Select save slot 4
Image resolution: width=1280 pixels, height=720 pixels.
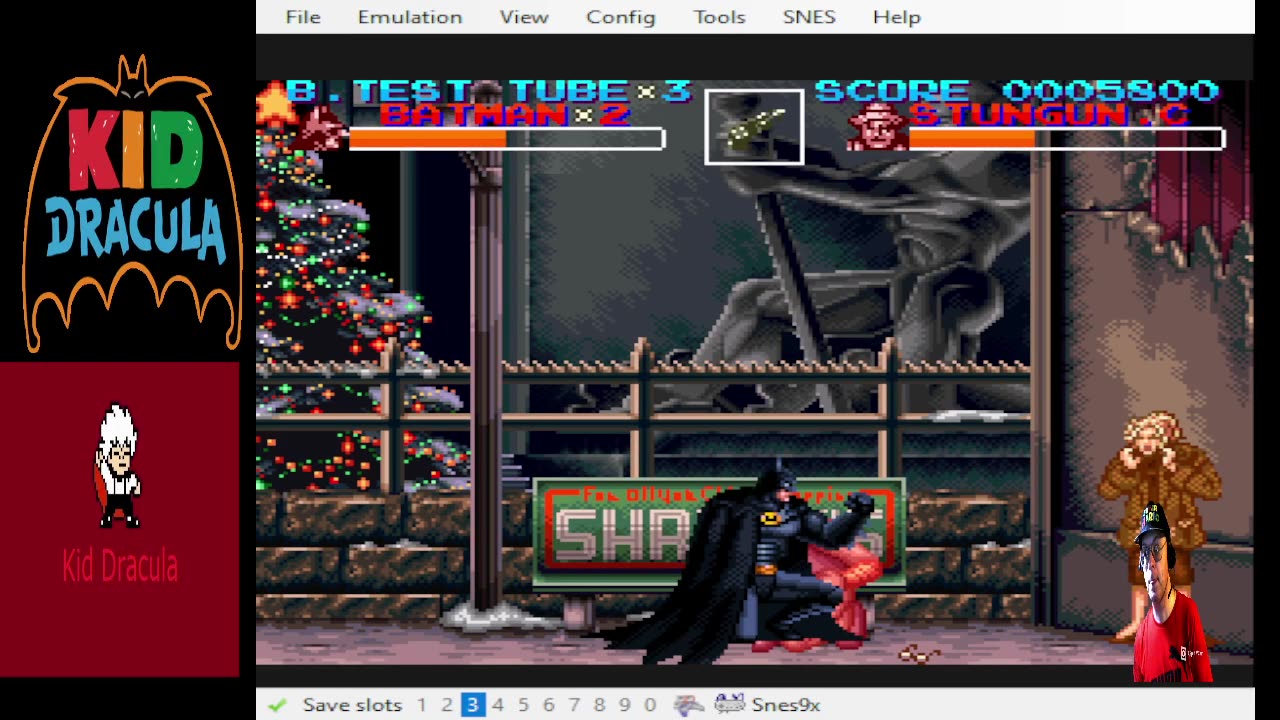click(498, 705)
